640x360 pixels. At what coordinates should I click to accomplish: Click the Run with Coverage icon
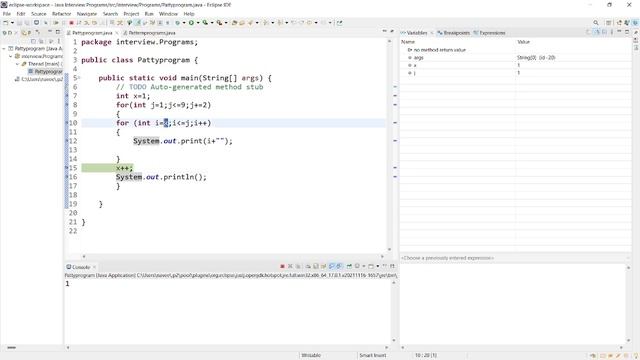[205, 23]
